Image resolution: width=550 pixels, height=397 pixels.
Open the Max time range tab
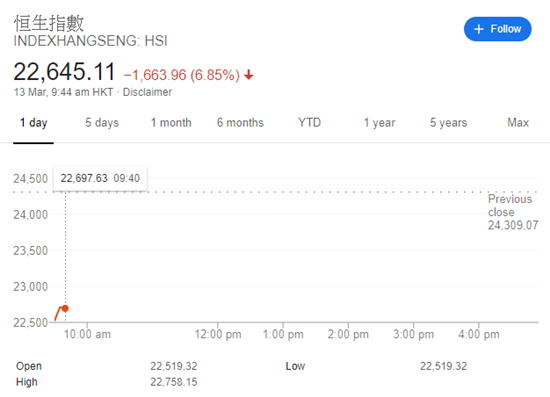click(518, 123)
